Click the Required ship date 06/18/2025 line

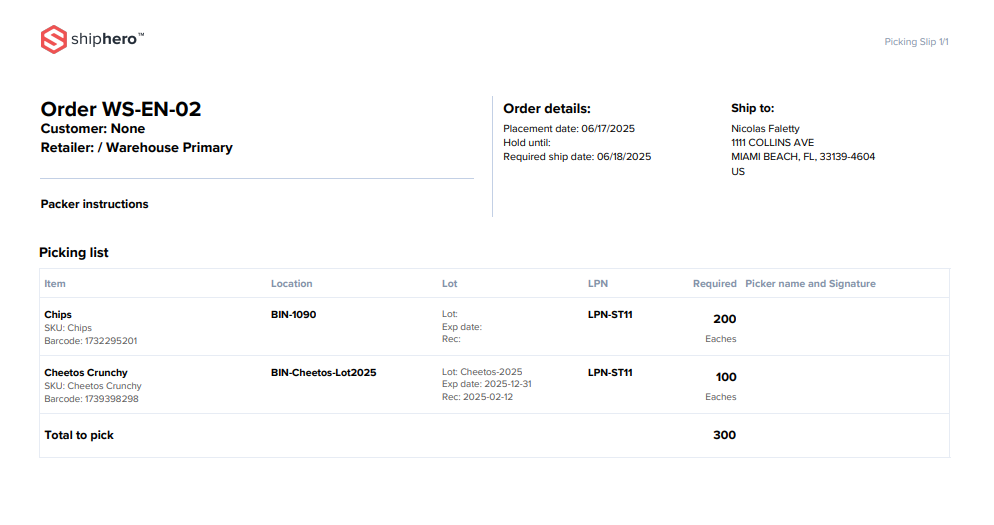point(577,157)
